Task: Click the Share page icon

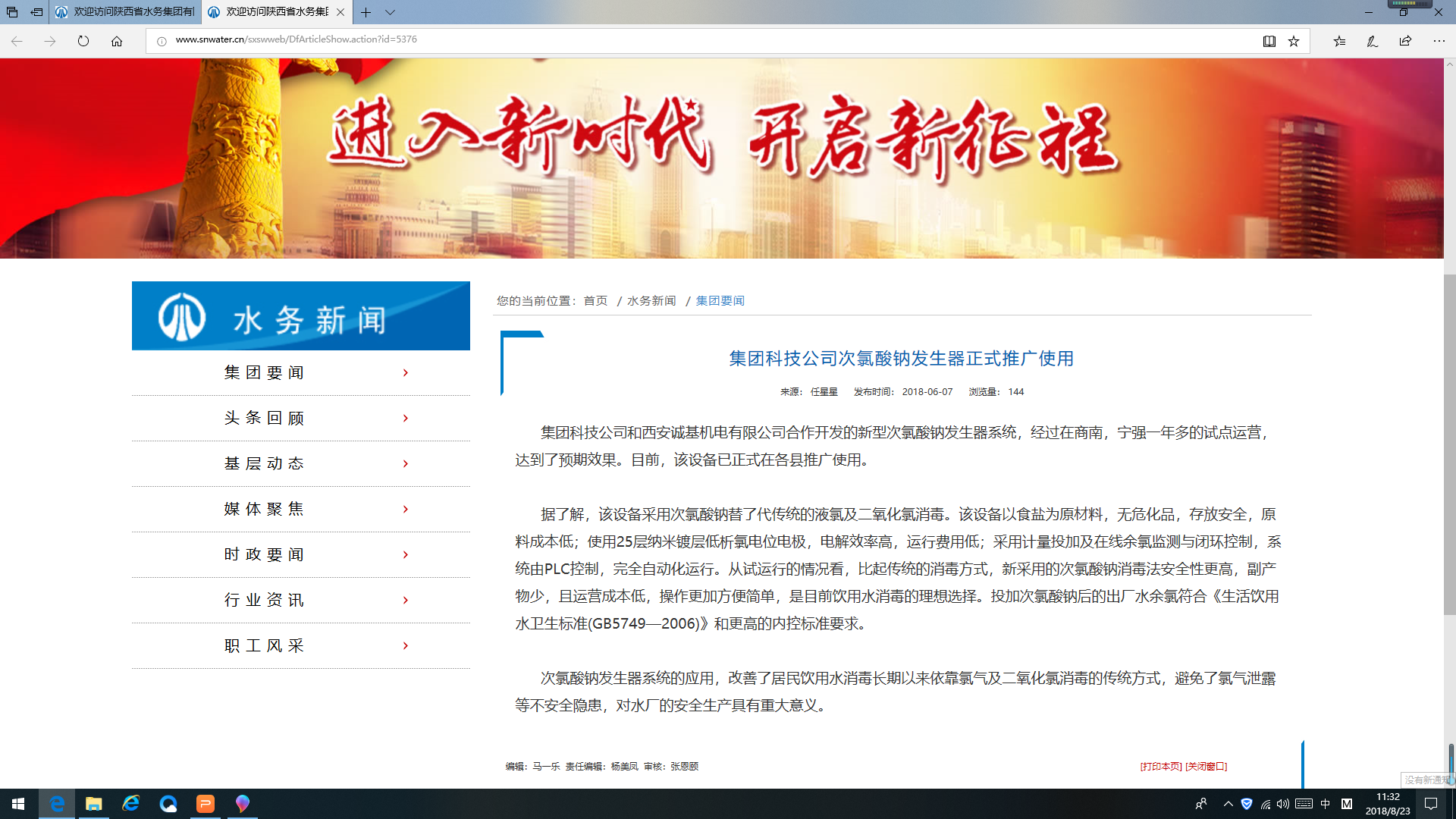Action: coord(1406,41)
